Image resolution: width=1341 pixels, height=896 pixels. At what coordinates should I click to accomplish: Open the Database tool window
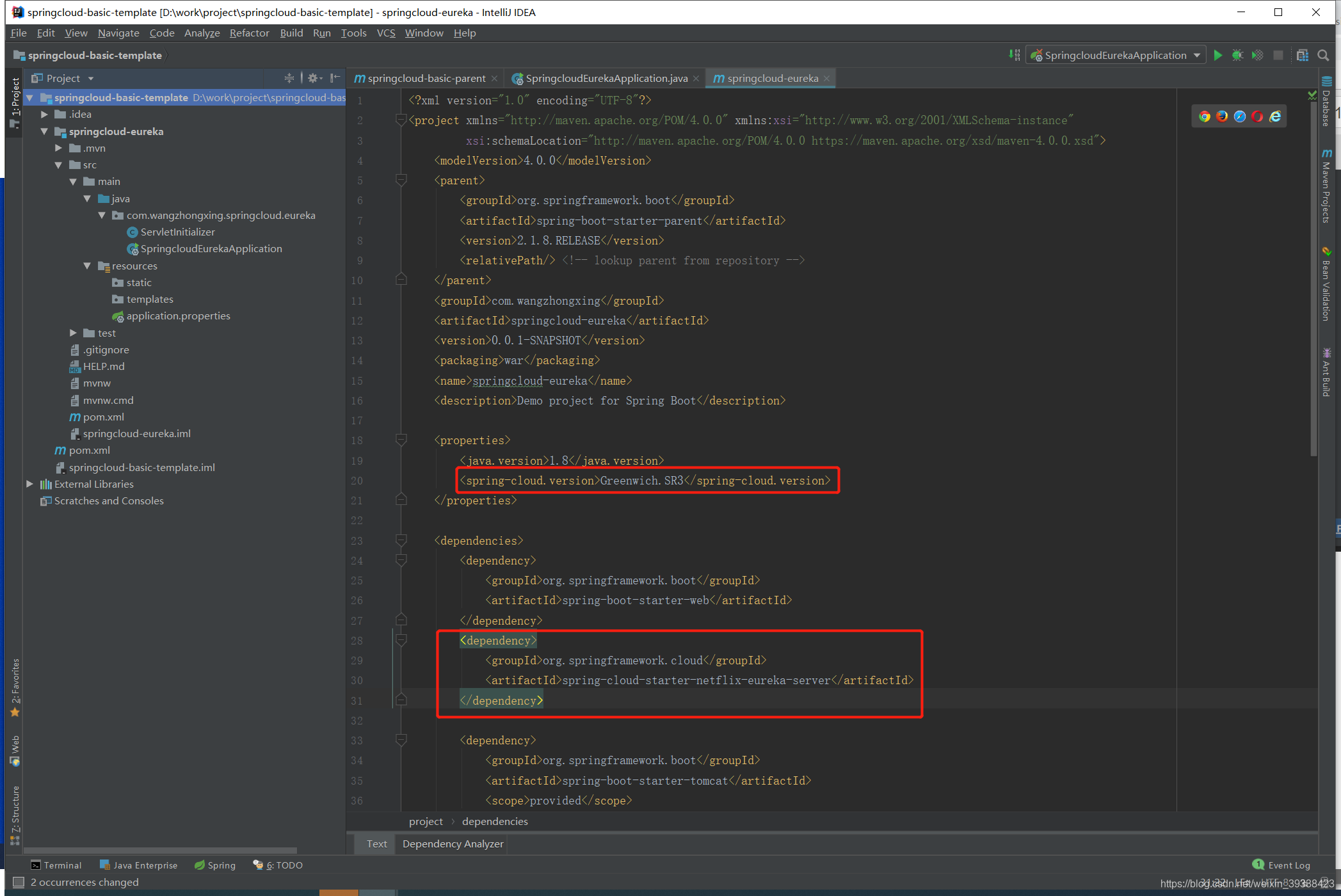point(1327,101)
